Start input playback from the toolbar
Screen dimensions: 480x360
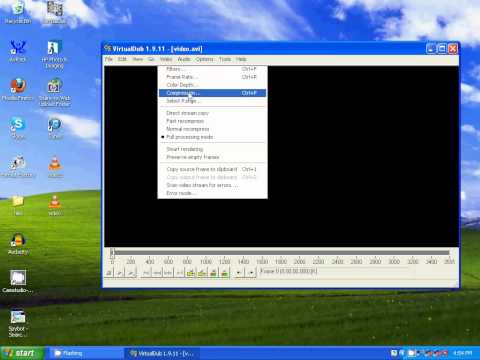[x=120, y=273]
